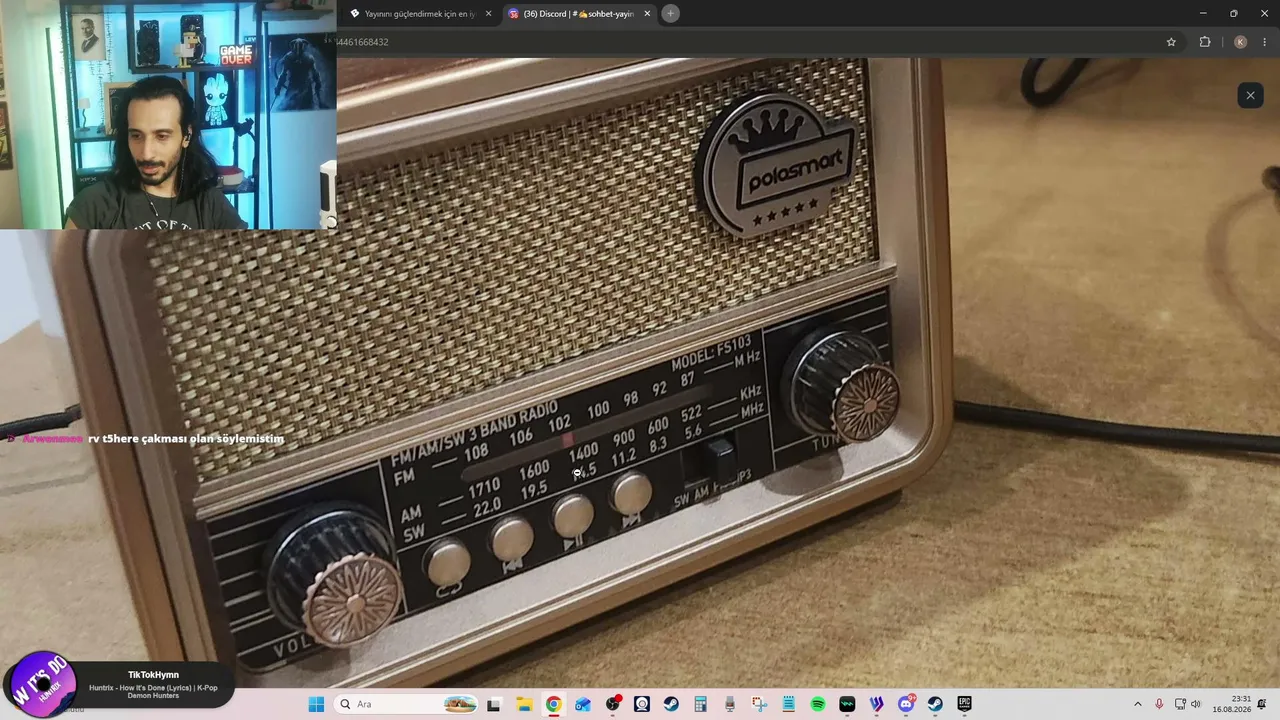Open File Explorer from the taskbar

pyautogui.click(x=524, y=704)
